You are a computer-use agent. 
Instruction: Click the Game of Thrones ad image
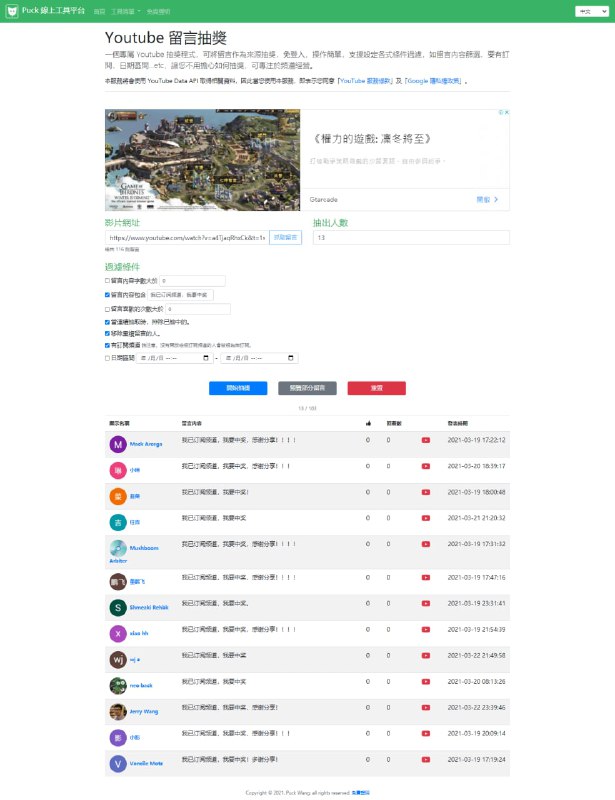[x=203, y=160]
